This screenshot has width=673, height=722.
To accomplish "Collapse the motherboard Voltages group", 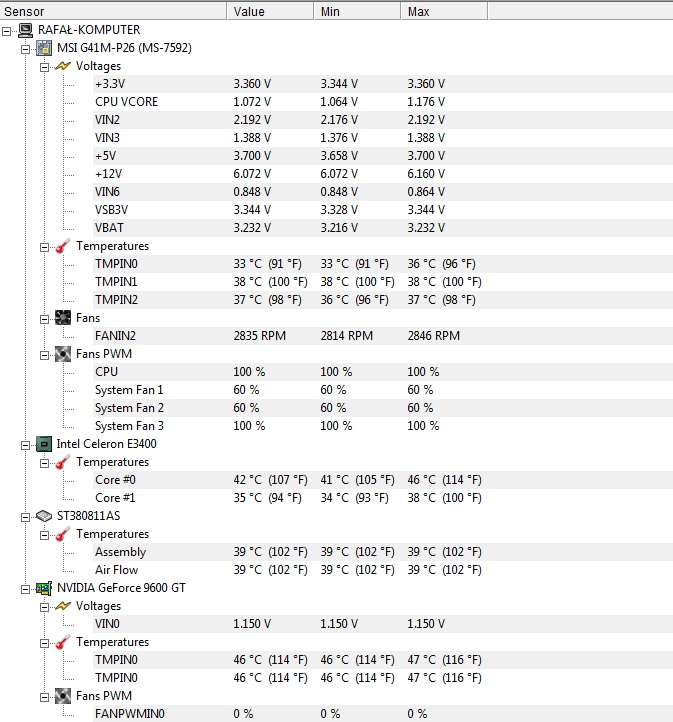I will (44, 67).
